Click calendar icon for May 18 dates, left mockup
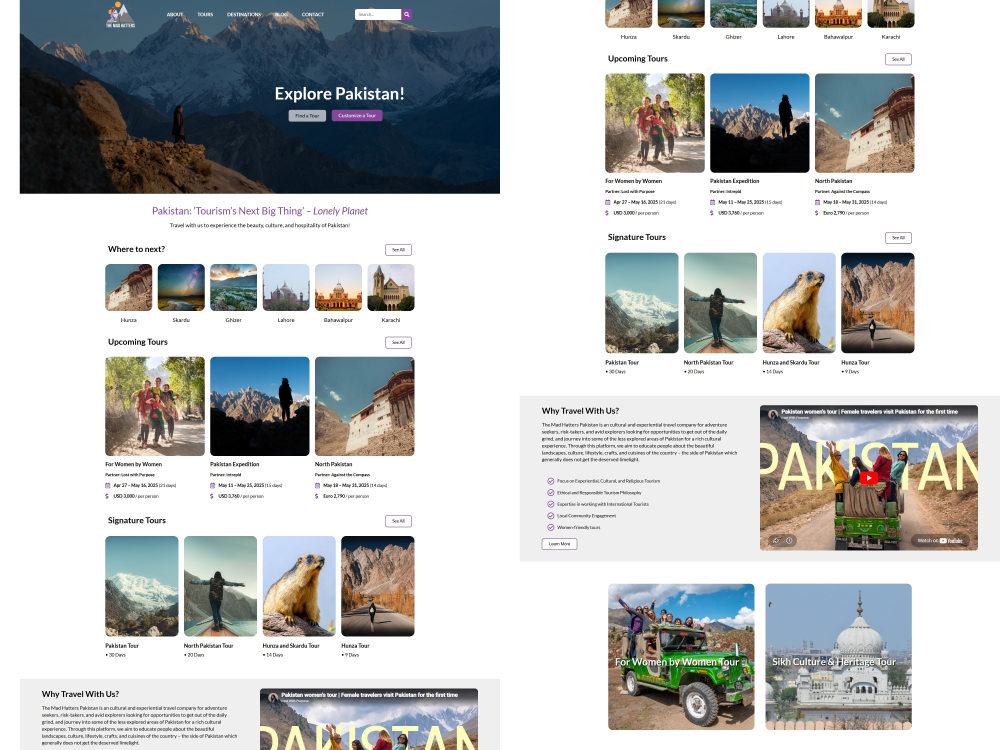The width and height of the screenshot is (1000, 750). pyautogui.click(x=318, y=485)
